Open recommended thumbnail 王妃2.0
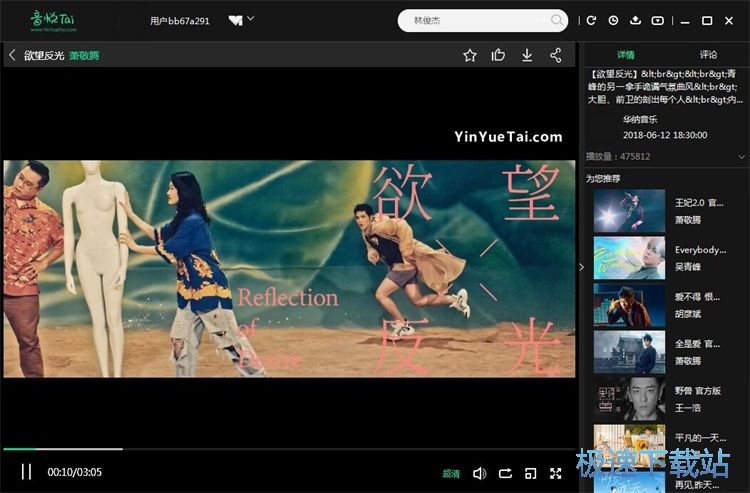The image size is (750, 493). 629,211
